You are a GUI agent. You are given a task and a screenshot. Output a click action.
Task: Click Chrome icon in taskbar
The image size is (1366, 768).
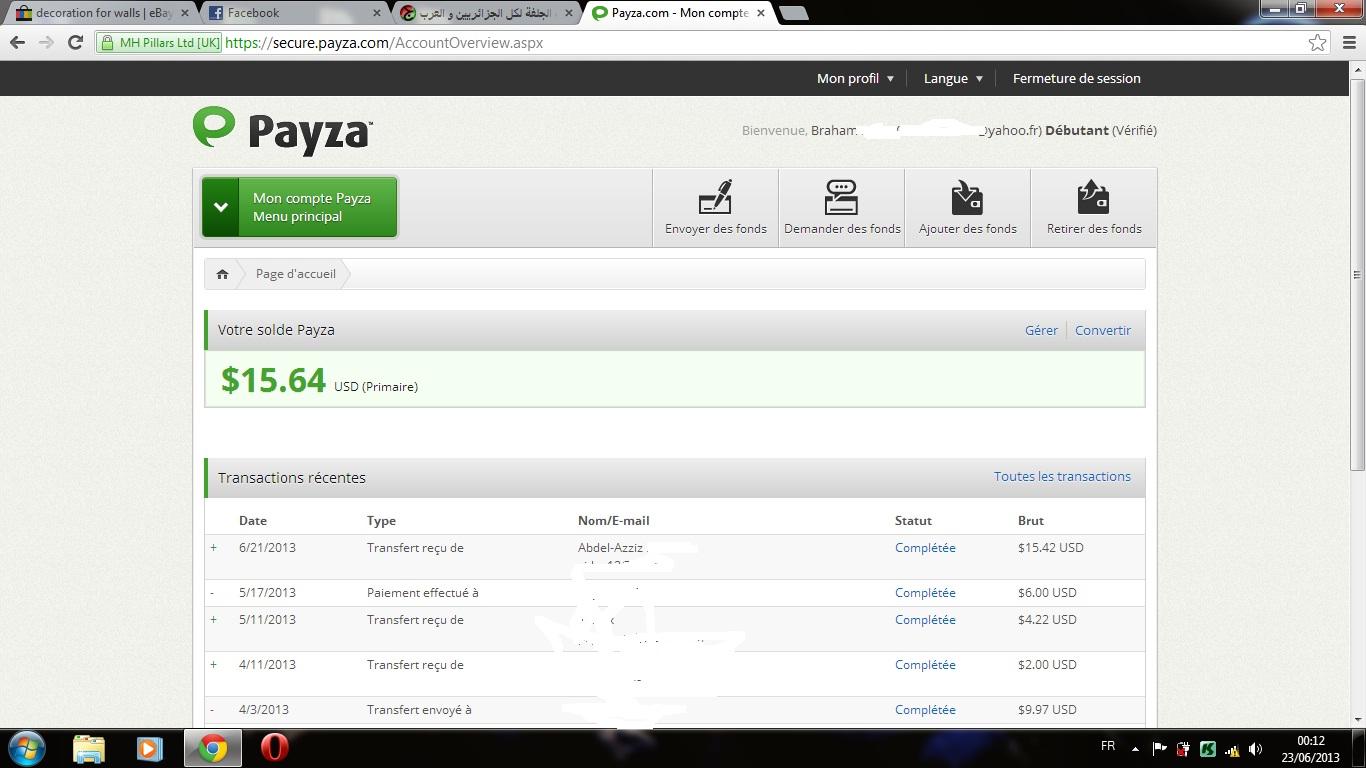click(x=212, y=748)
